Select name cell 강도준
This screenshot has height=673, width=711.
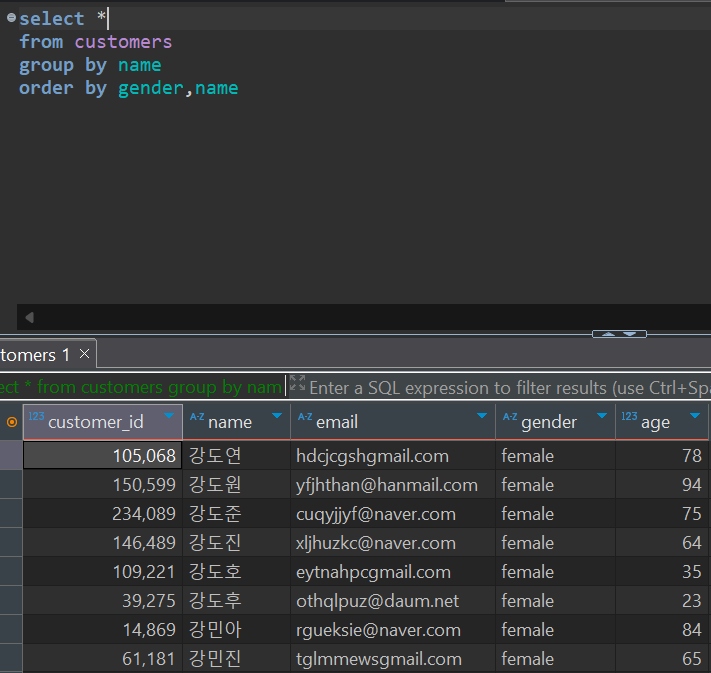click(x=237, y=513)
